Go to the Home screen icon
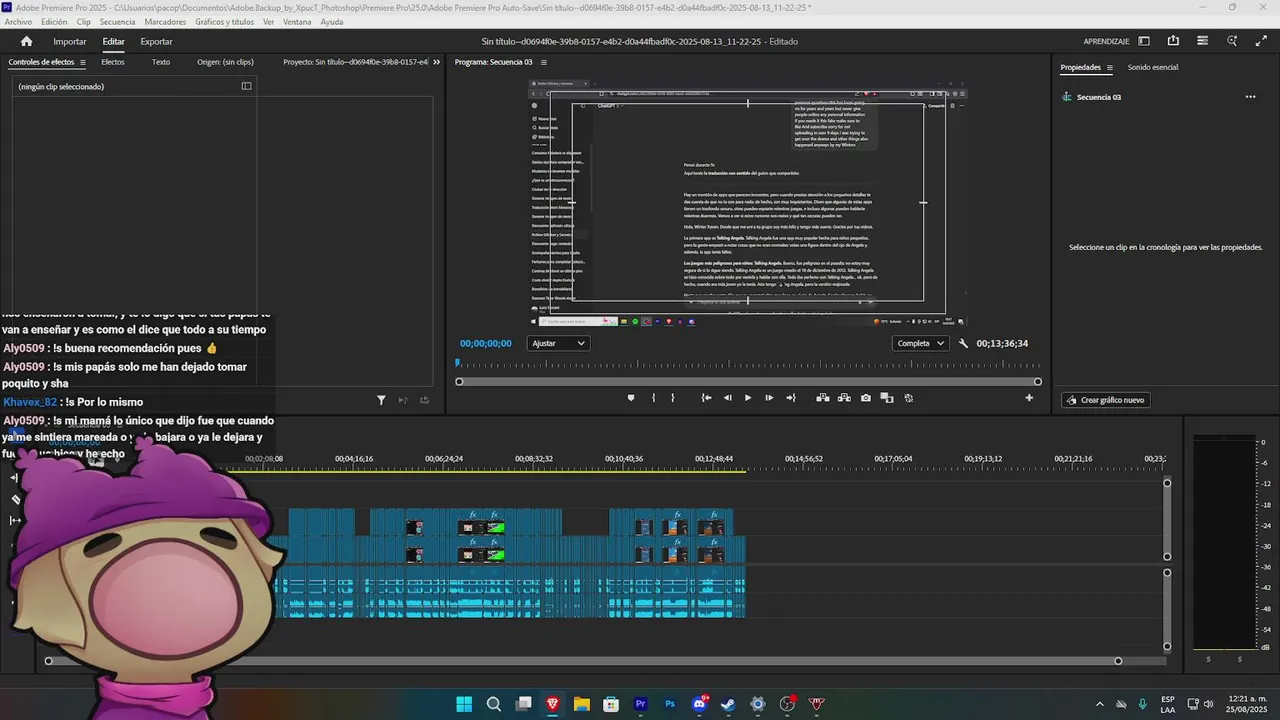The image size is (1280, 720). (26, 41)
